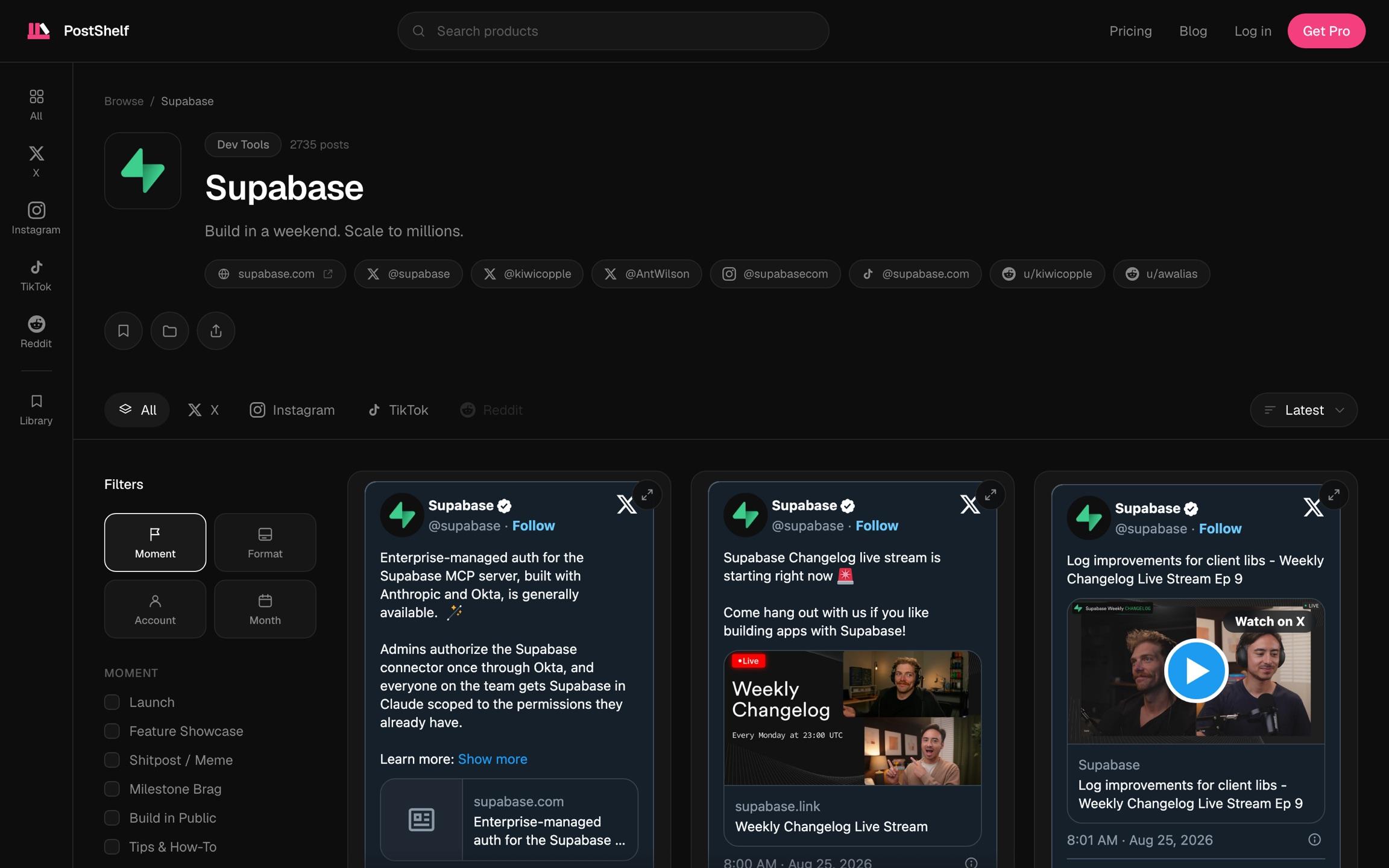Viewport: 1389px width, 868px height.
Task: Open the X section in sidebar
Action: click(36, 161)
